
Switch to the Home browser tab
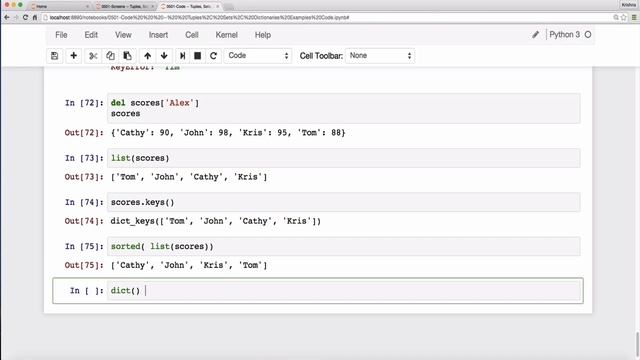pos(59,6)
